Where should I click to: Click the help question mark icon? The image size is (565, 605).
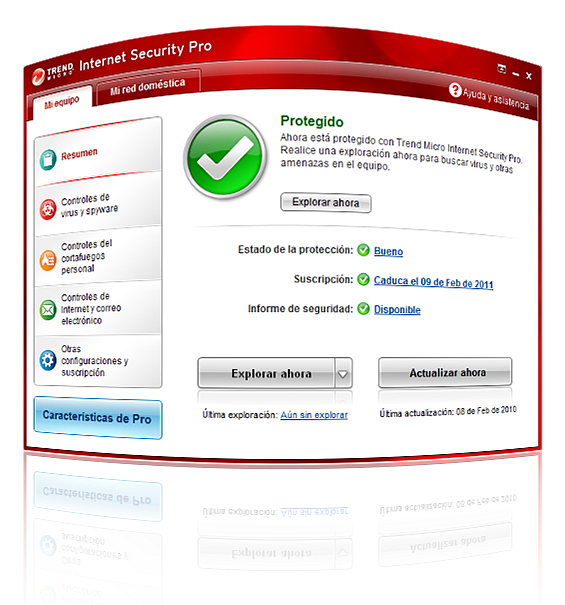click(455, 90)
